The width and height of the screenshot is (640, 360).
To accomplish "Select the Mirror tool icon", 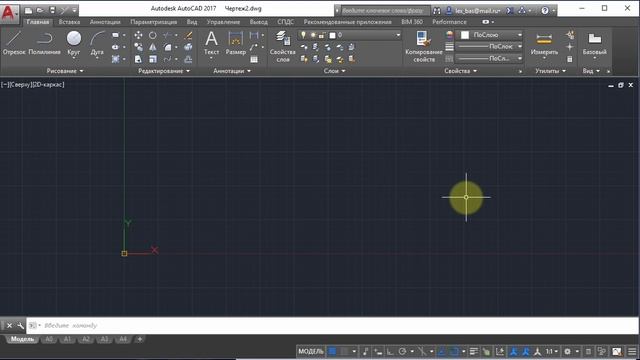I will (153, 47).
